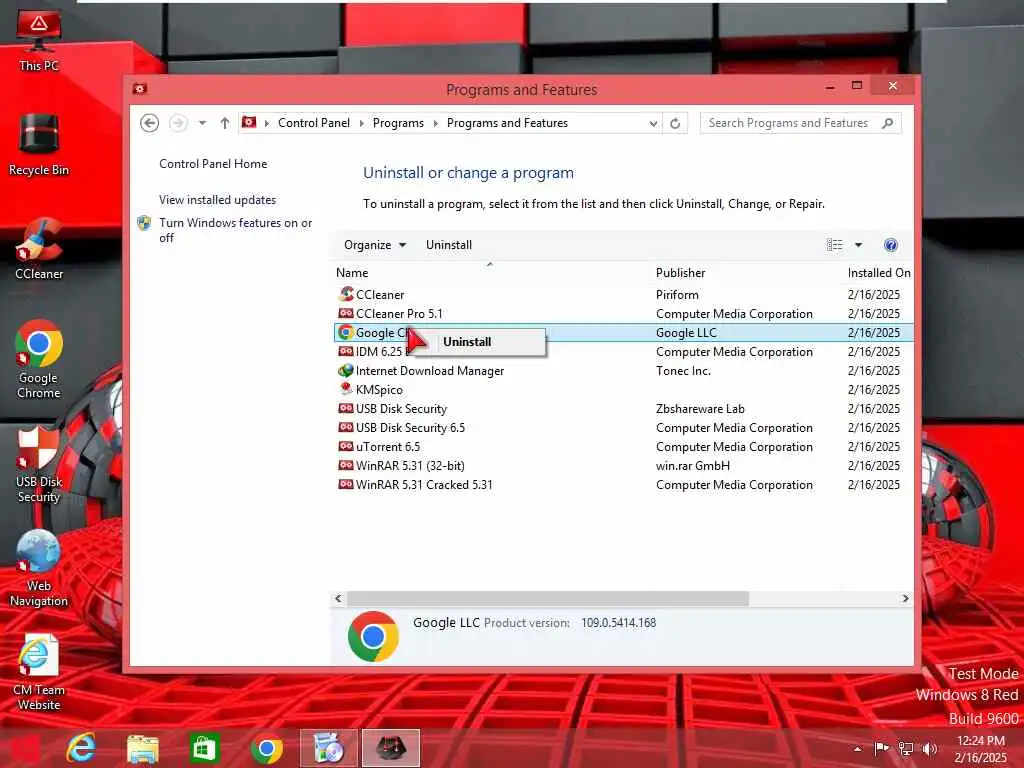Click the Tonec Inc. publisher cell
The width and height of the screenshot is (1024, 768).
pyautogui.click(x=683, y=370)
